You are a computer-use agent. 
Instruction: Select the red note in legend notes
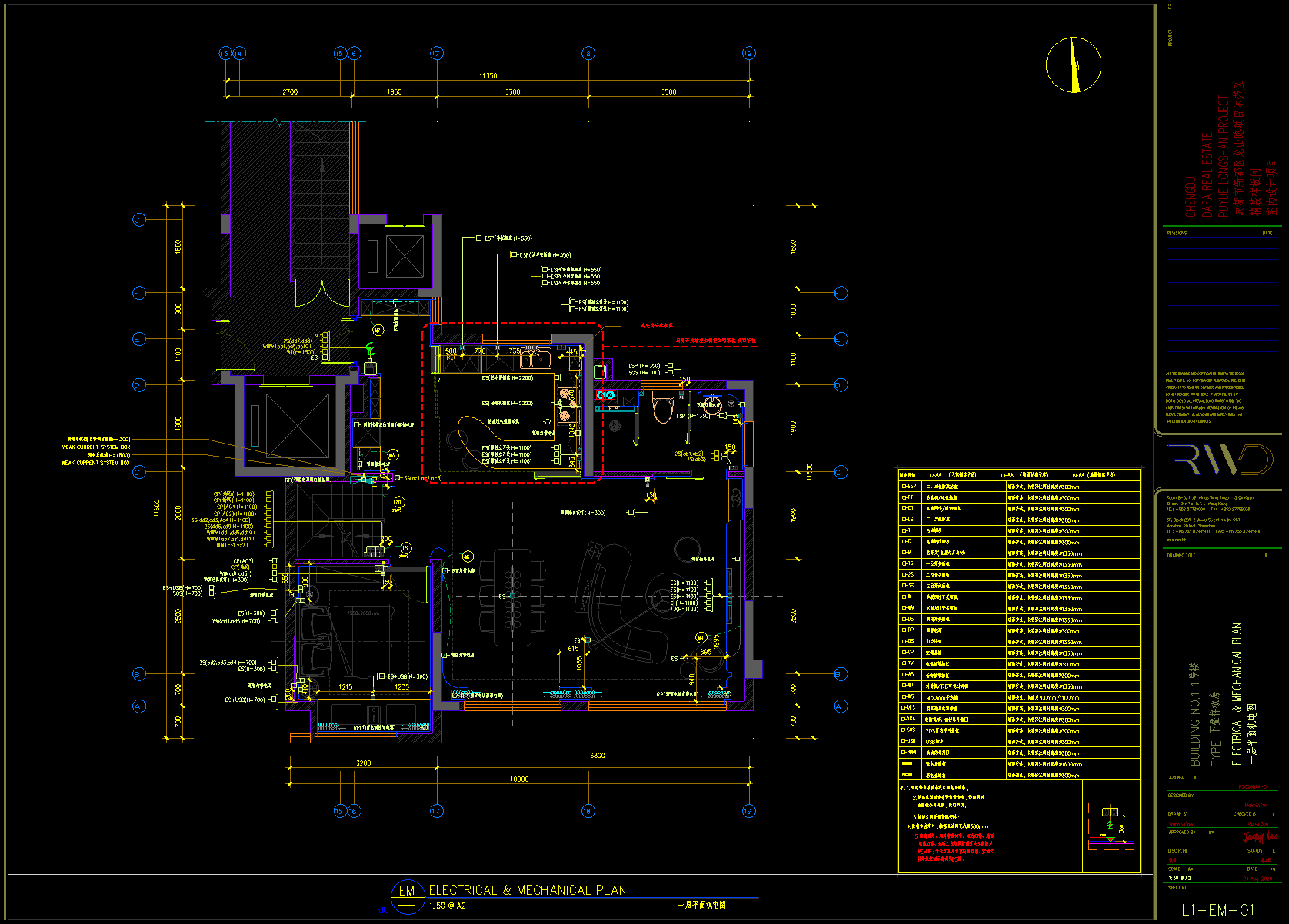pyautogui.click(x=954, y=846)
